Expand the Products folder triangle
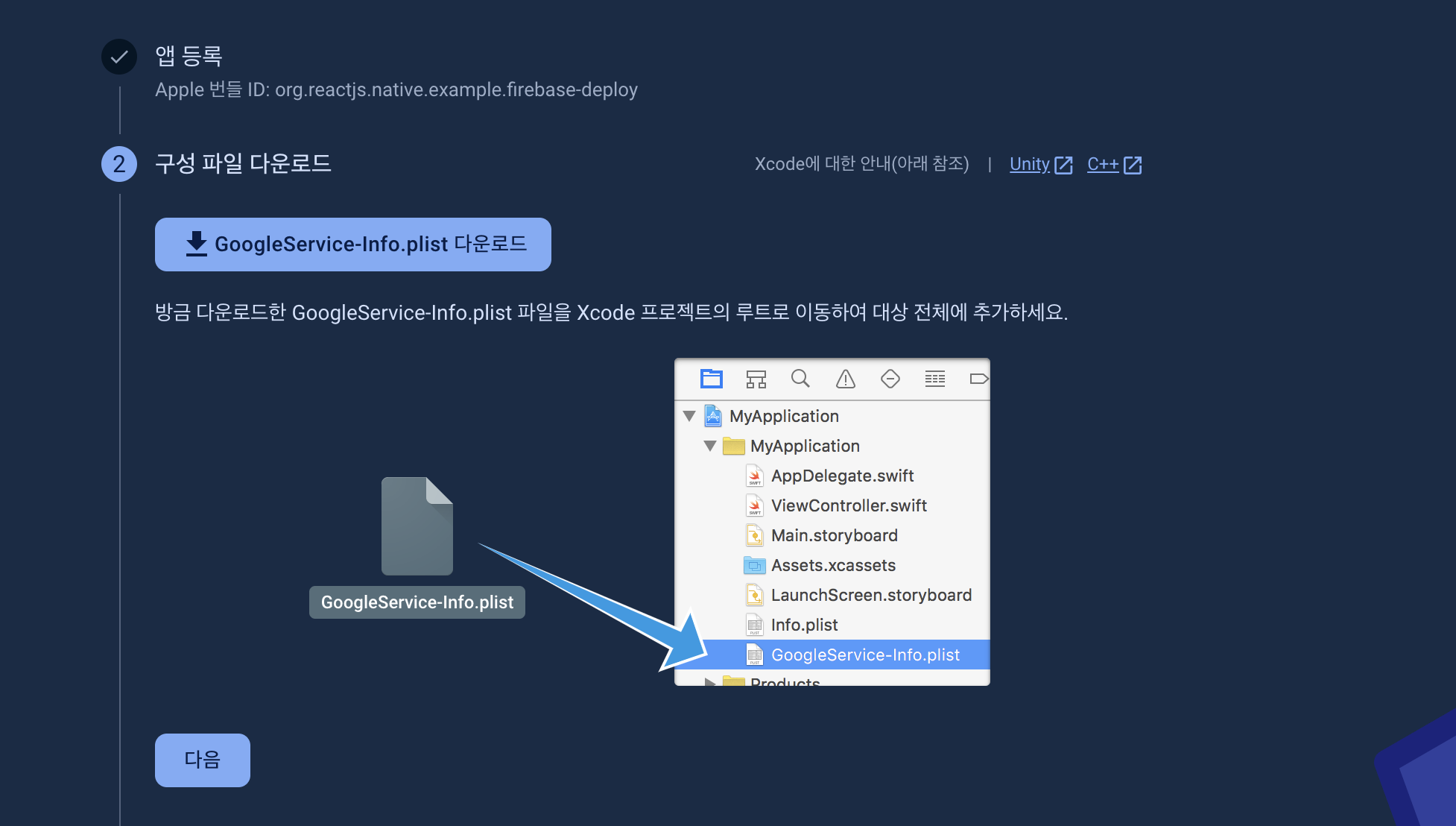This screenshot has width=1456, height=826. [710, 681]
